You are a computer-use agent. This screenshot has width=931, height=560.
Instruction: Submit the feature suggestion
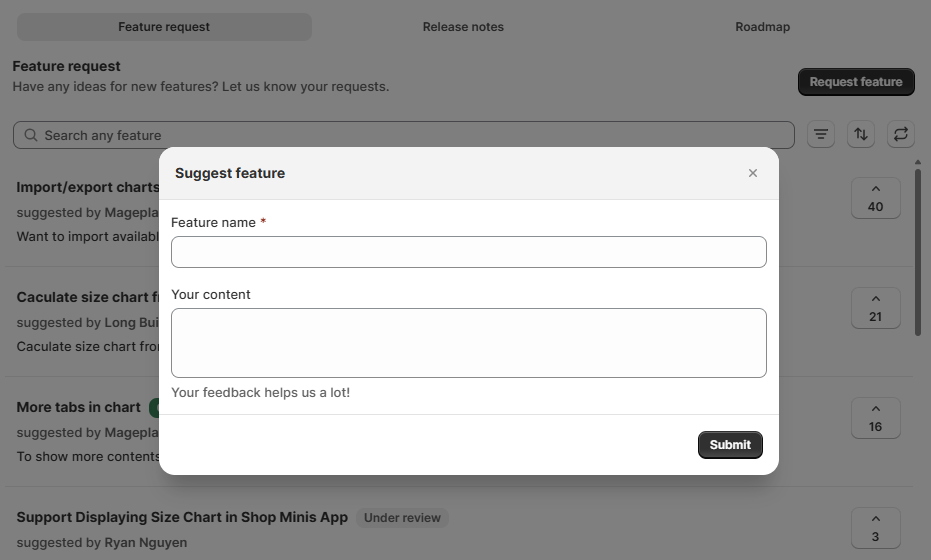click(x=730, y=445)
